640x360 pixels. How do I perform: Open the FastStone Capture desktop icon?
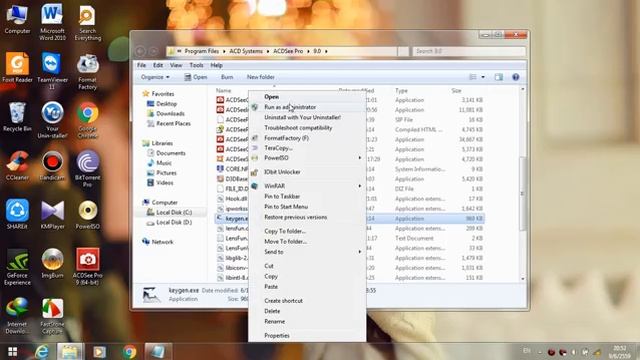click(x=52, y=315)
